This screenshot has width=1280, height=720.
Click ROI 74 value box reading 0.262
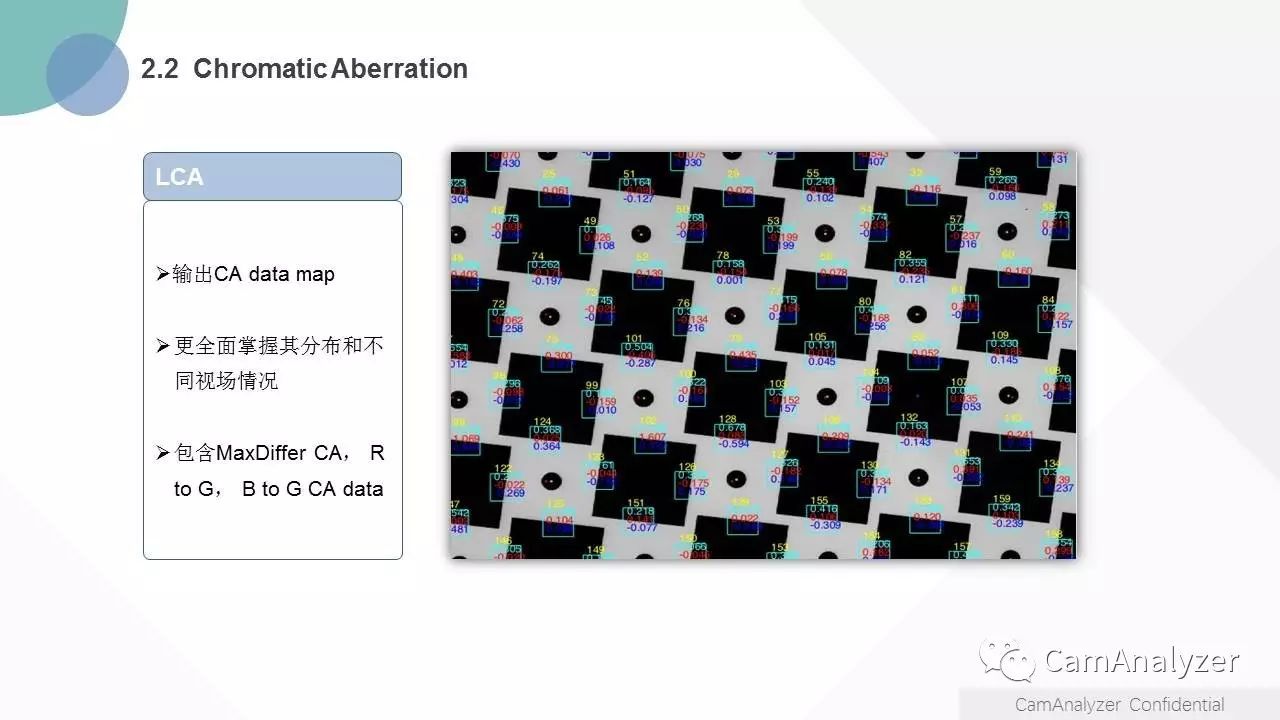coord(545,273)
